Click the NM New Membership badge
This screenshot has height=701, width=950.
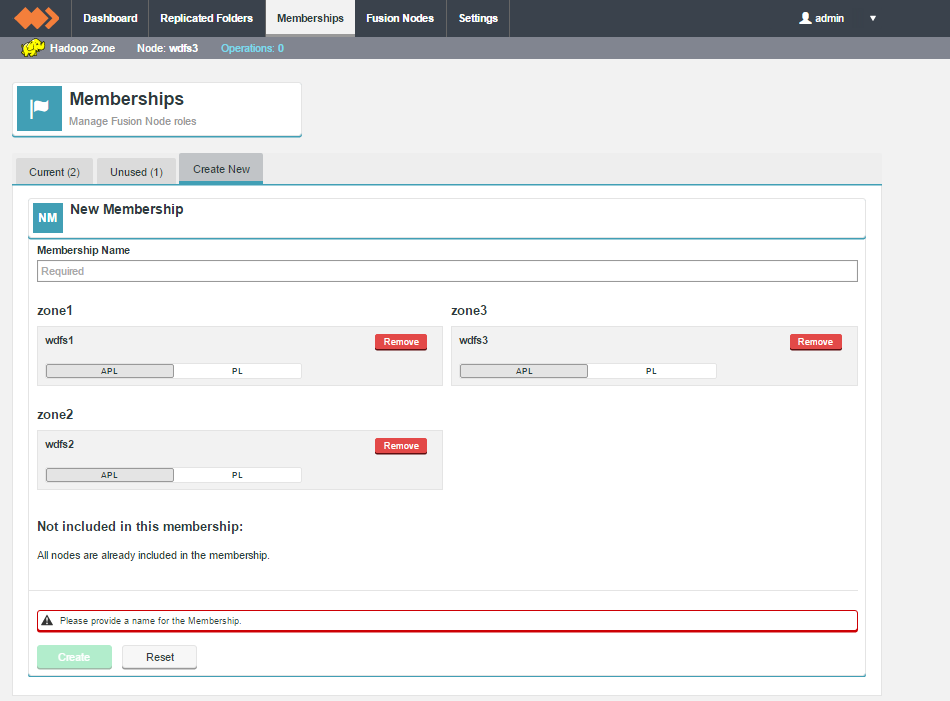[x=48, y=218]
